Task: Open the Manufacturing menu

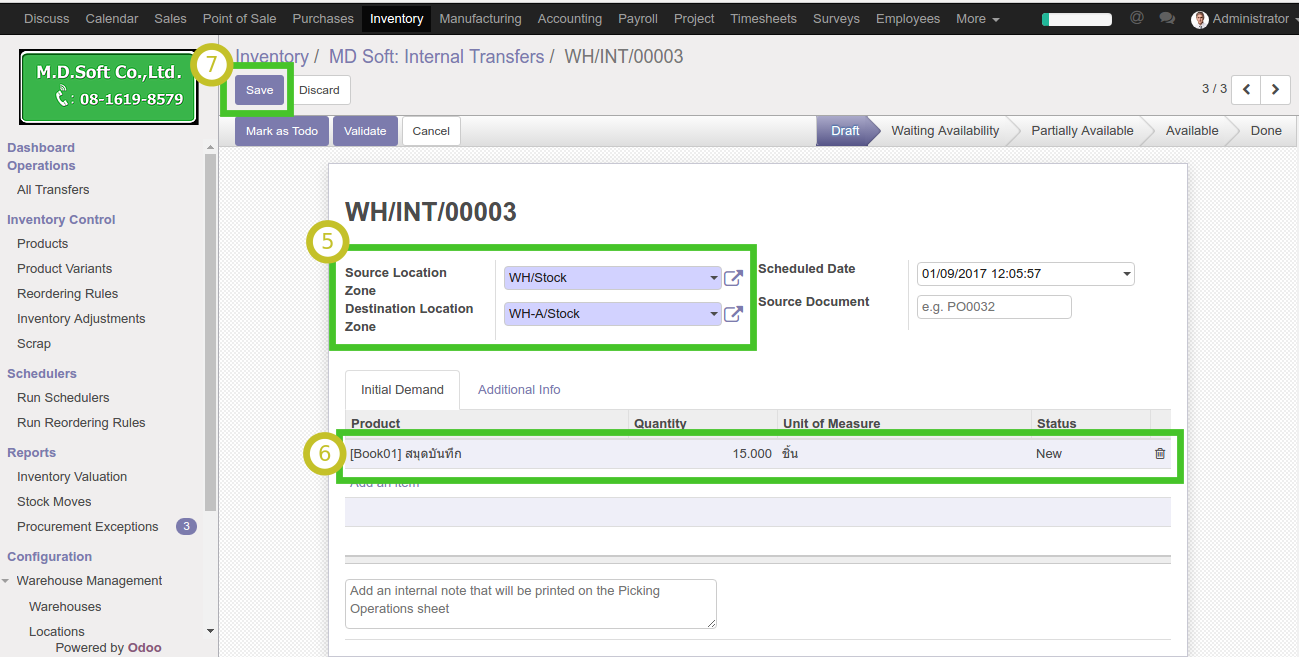Action: tap(480, 19)
